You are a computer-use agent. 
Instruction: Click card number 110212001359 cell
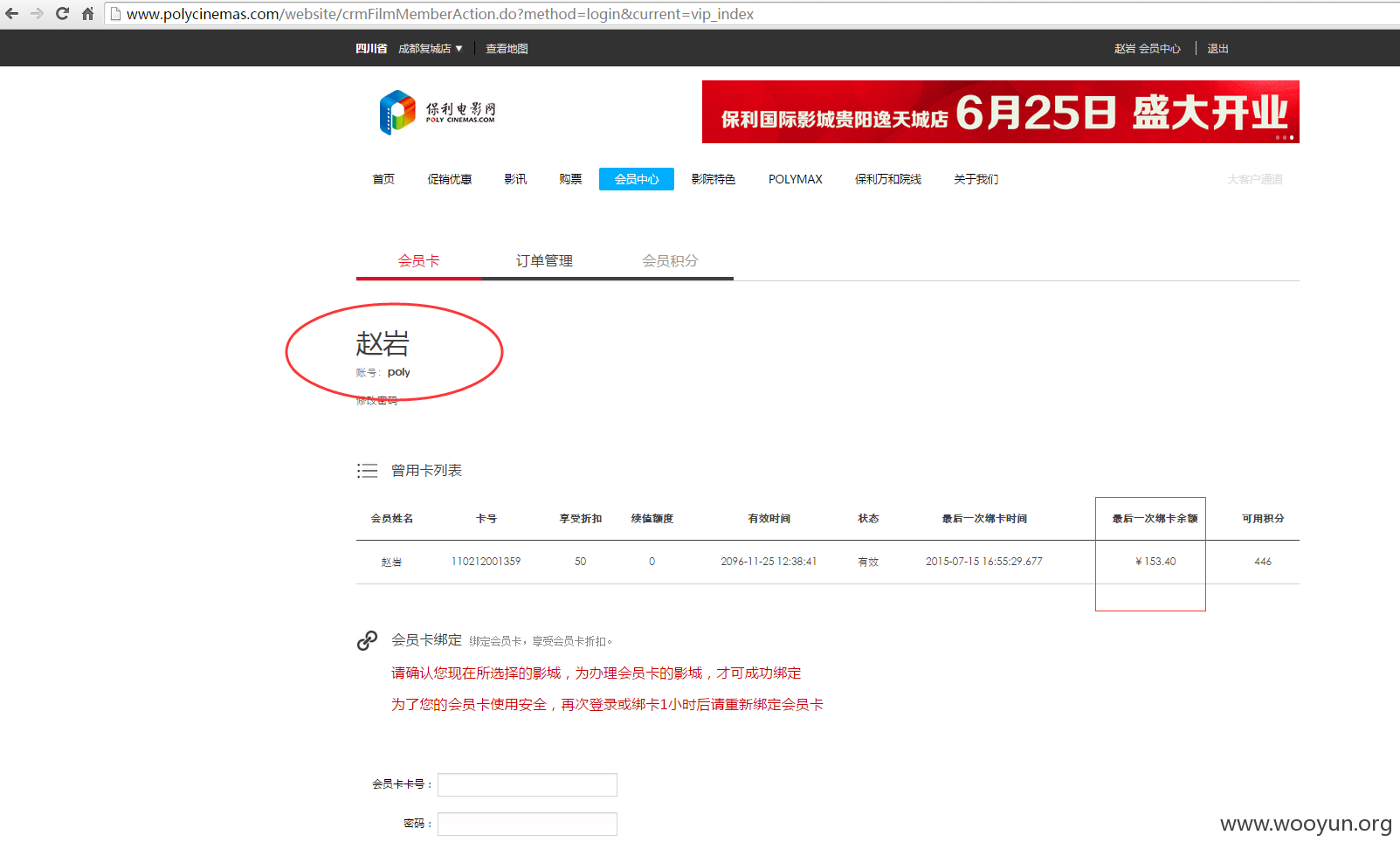click(x=486, y=562)
